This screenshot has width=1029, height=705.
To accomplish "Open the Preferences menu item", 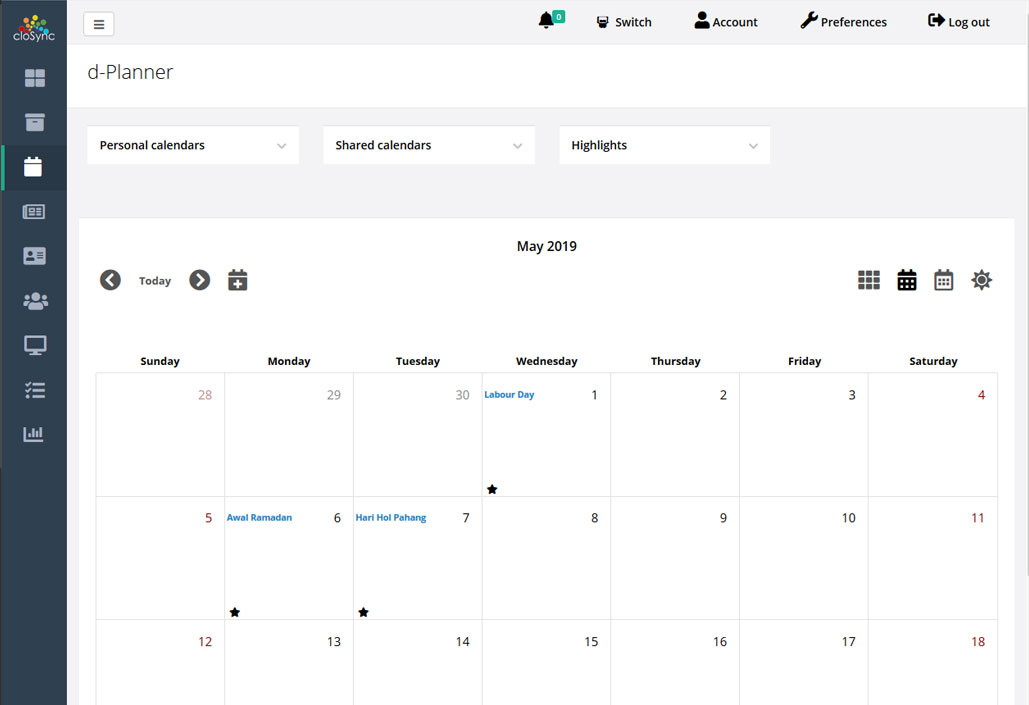I will 843,22.
